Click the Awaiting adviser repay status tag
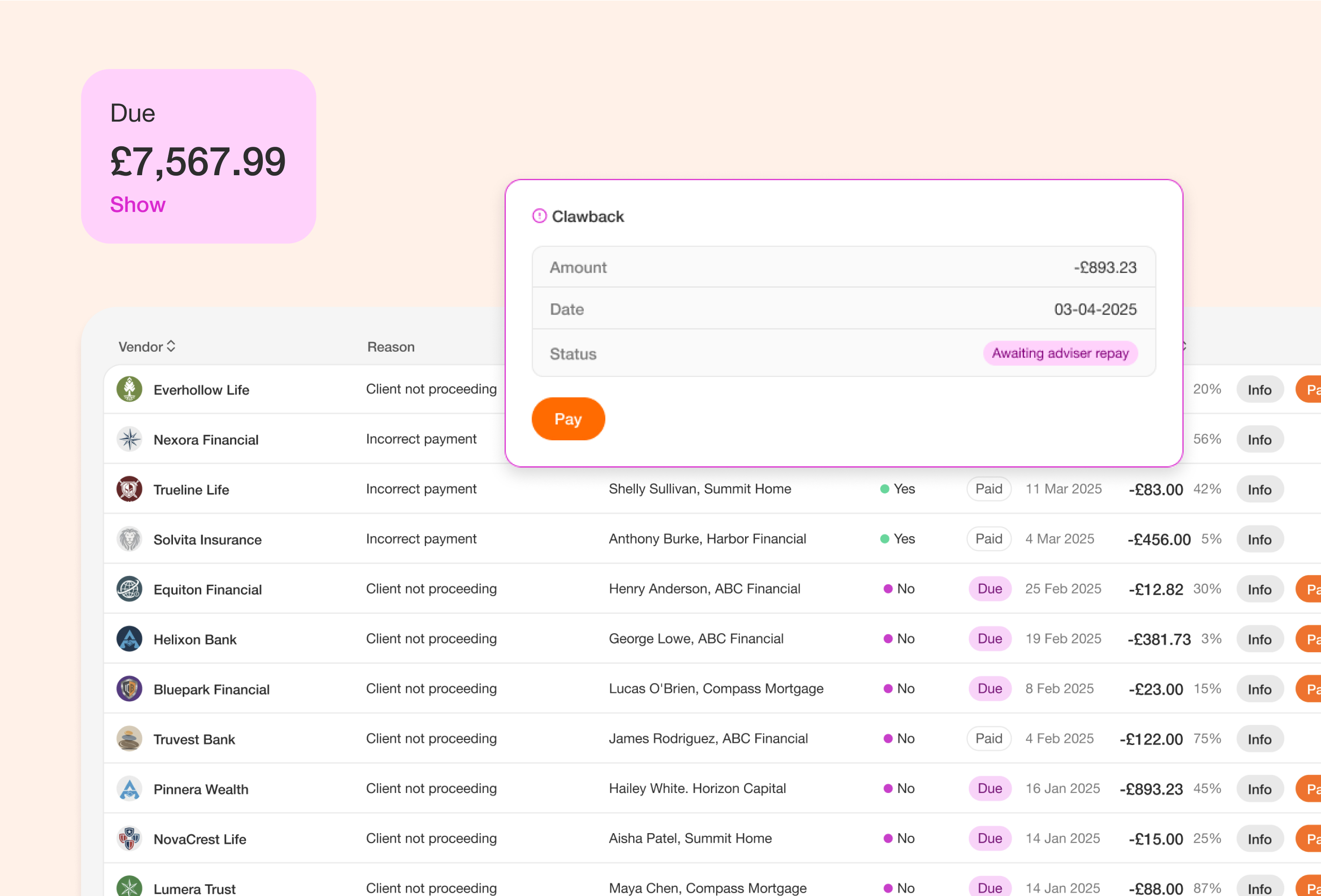This screenshot has height=896, width=1321. 1060,354
